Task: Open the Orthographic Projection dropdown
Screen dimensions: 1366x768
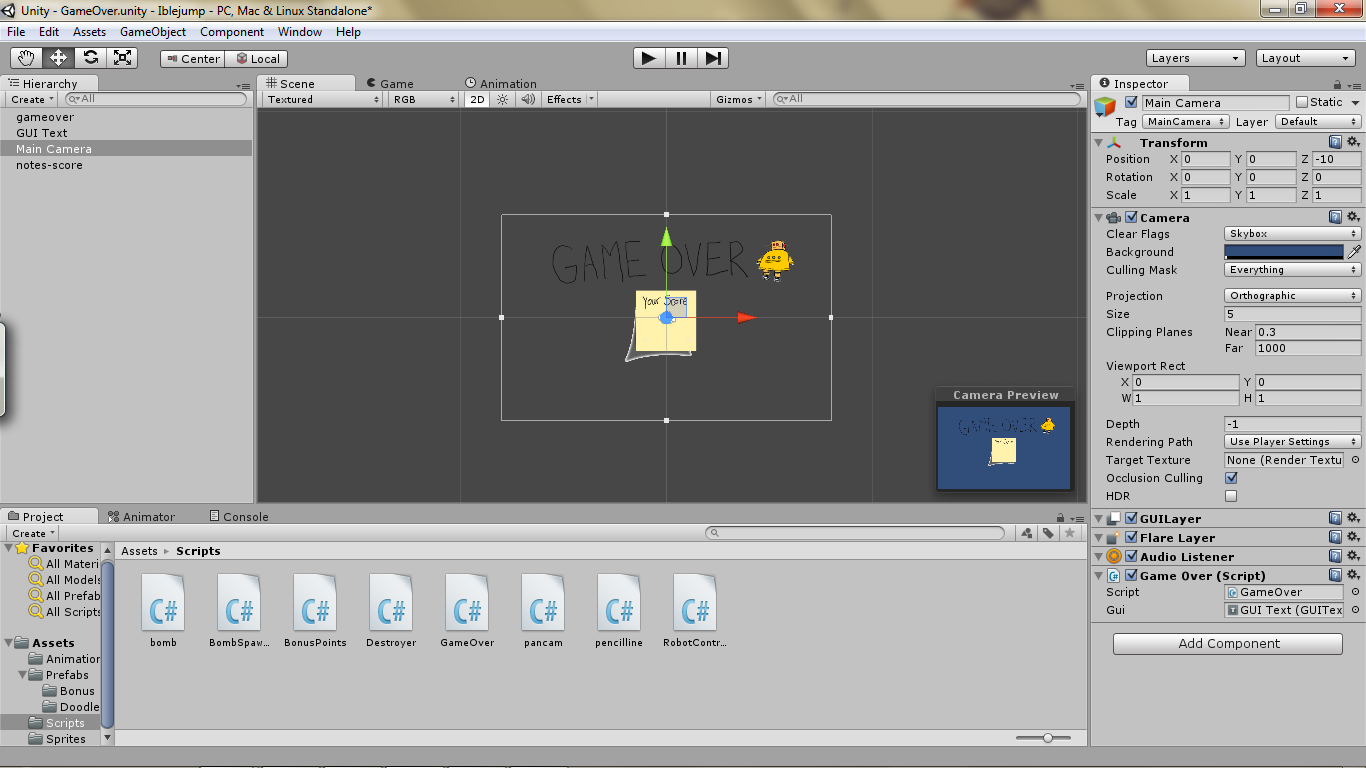Action: 1293,296
